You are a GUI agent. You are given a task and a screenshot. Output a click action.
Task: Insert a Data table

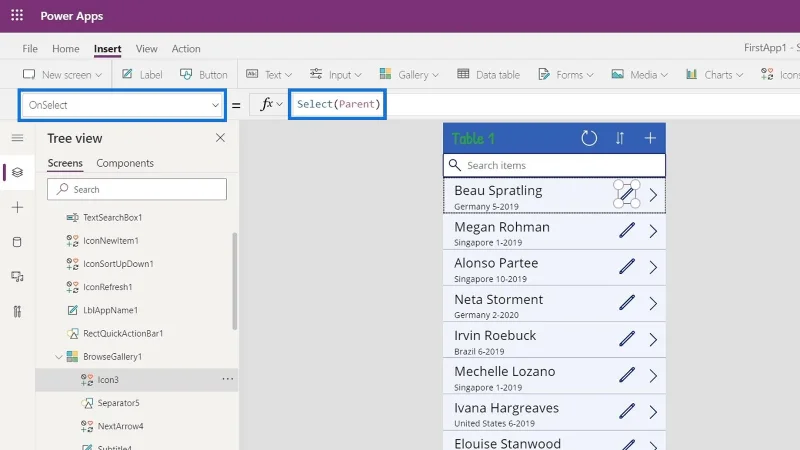tap(488, 74)
